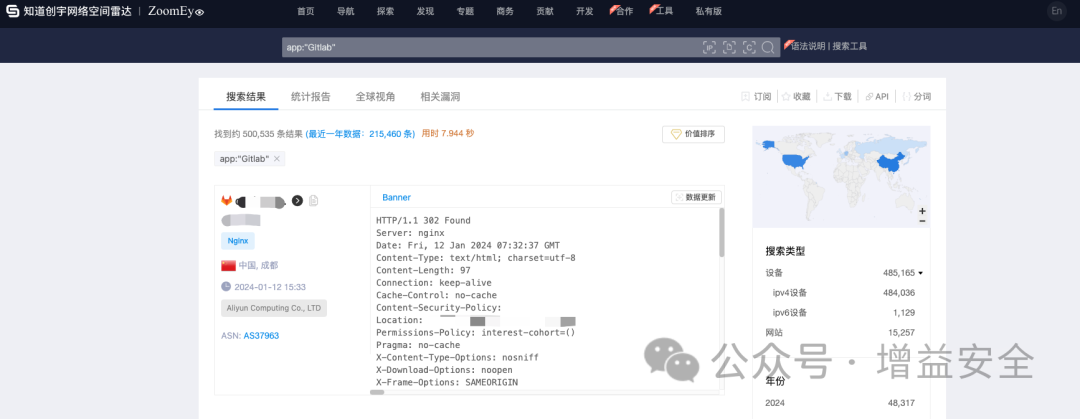Click the banner horizontal scrollbar
Viewport: 1080px width, 419px height.
pos(377,392)
